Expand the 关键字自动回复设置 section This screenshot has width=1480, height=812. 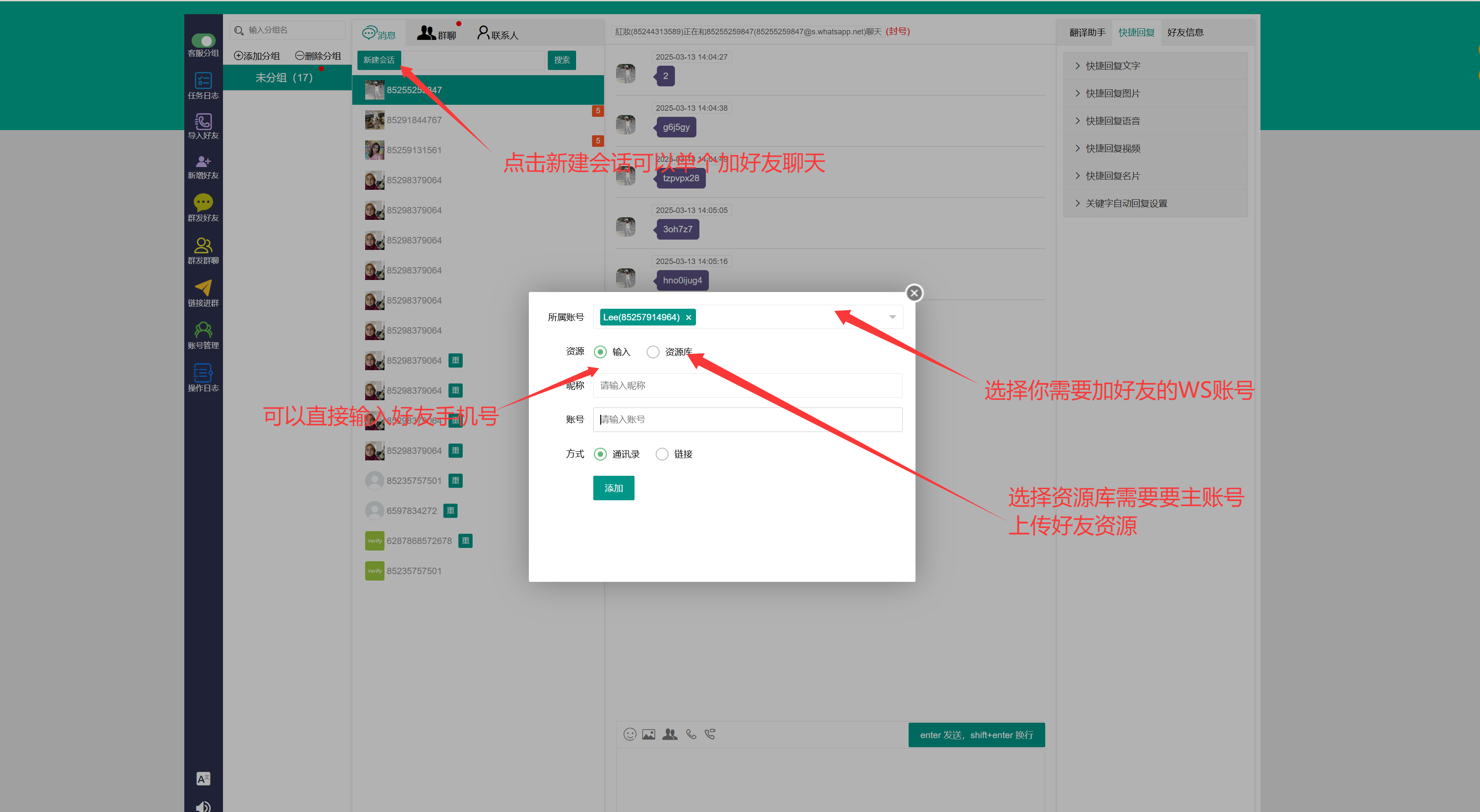click(x=1126, y=203)
